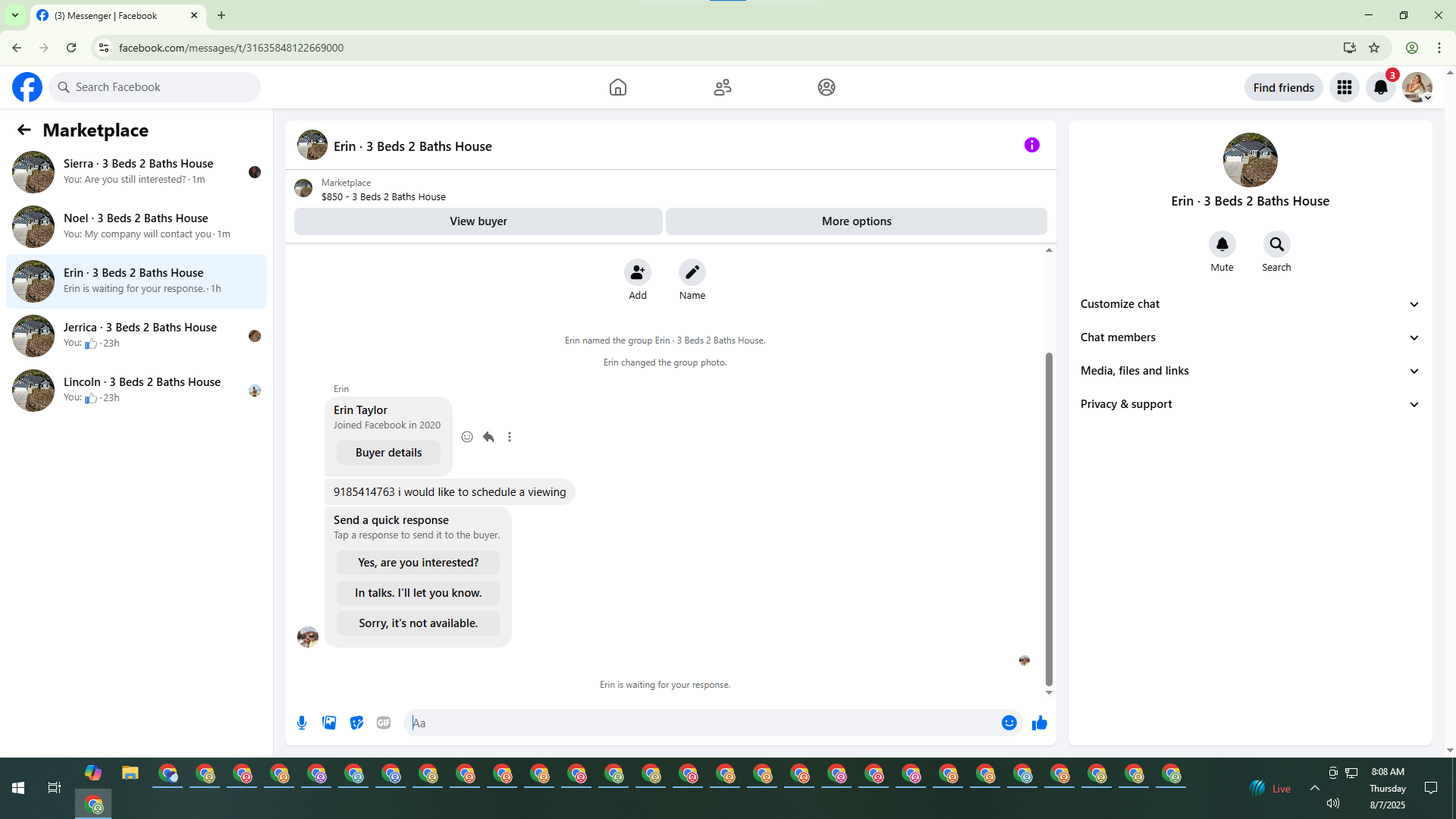Image resolution: width=1456 pixels, height=819 pixels.
Task: Focus the Search Facebook field
Action: click(155, 87)
